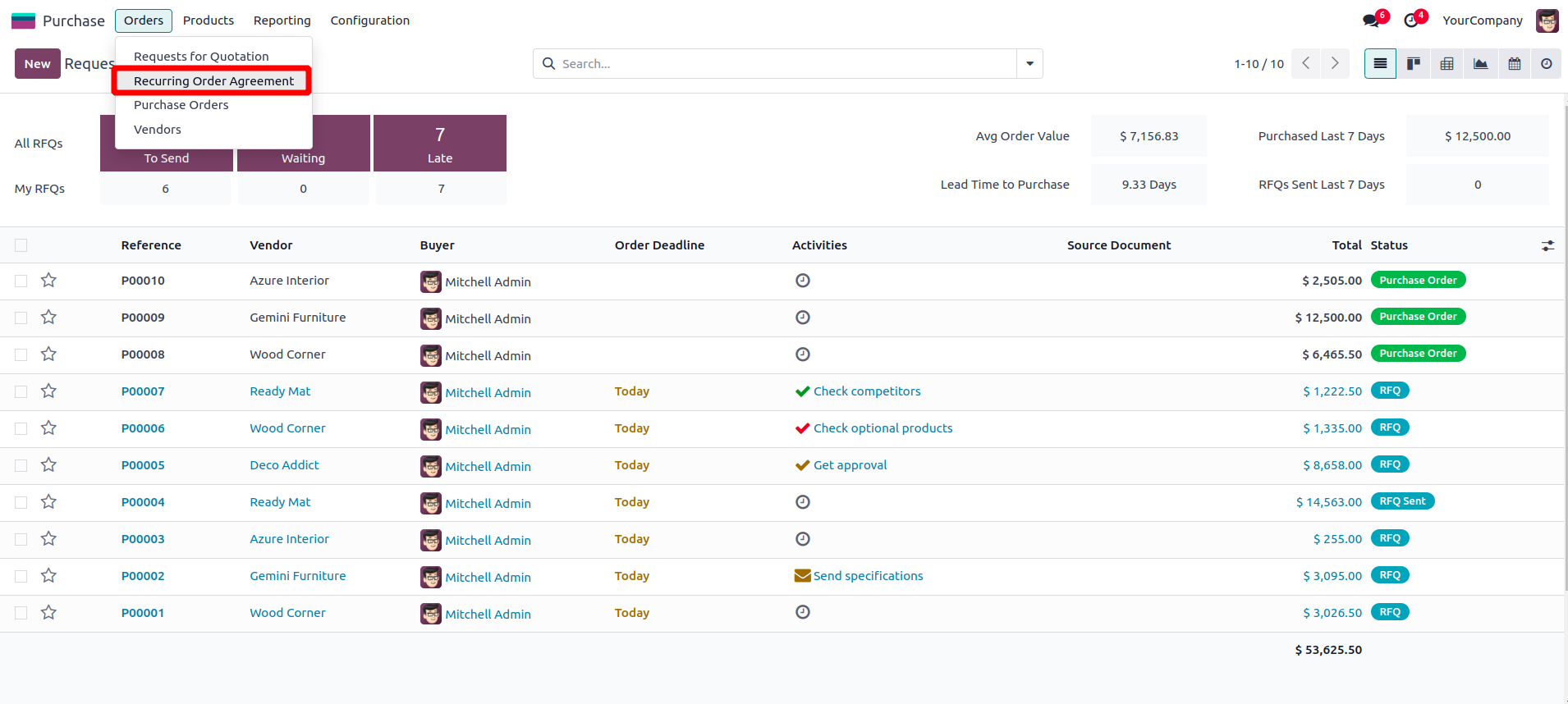Open the chat messages icon
The height and width of the screenshot is (704, 1568).
(1371, 21)
